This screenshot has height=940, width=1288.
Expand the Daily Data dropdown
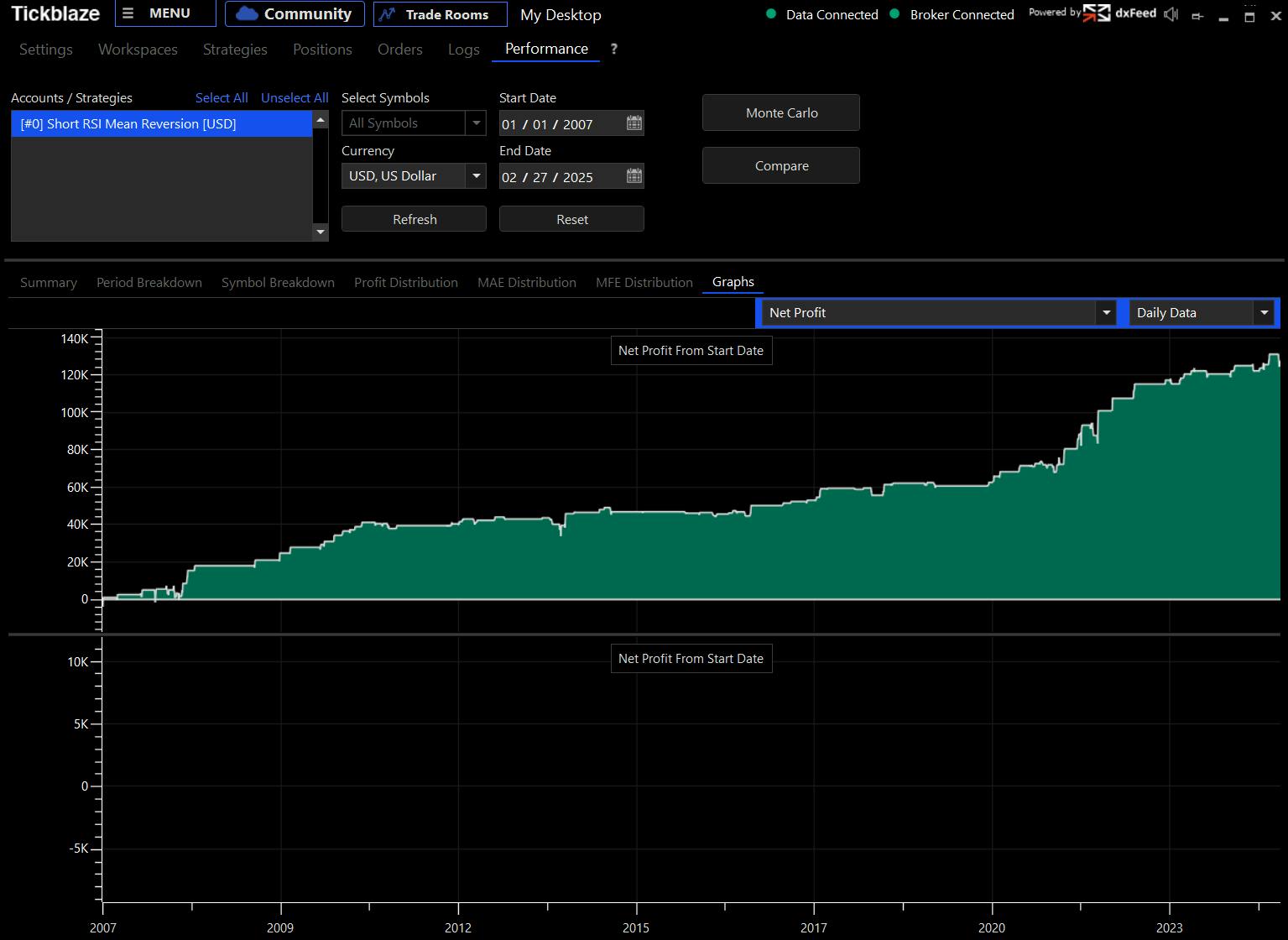pyautogui.click(x=1263, y=313)
